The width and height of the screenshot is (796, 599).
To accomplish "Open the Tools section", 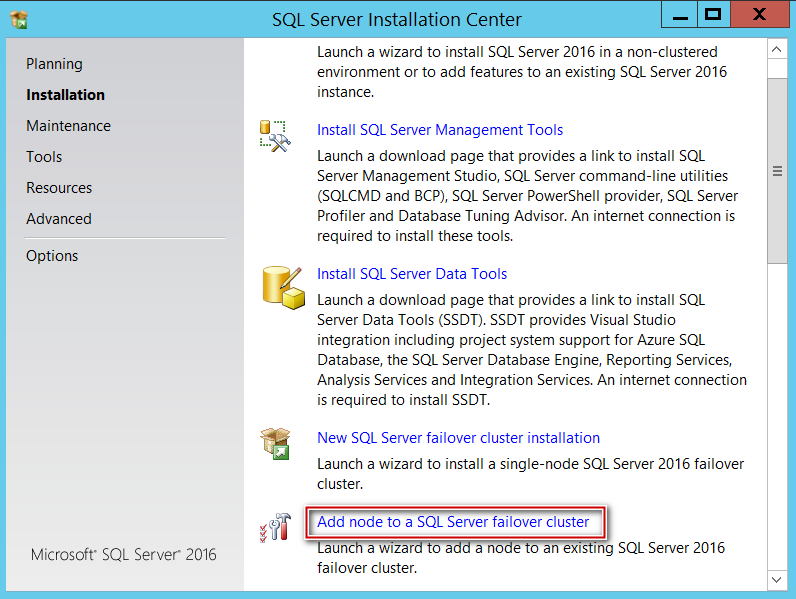I will (x=44, y=157).
